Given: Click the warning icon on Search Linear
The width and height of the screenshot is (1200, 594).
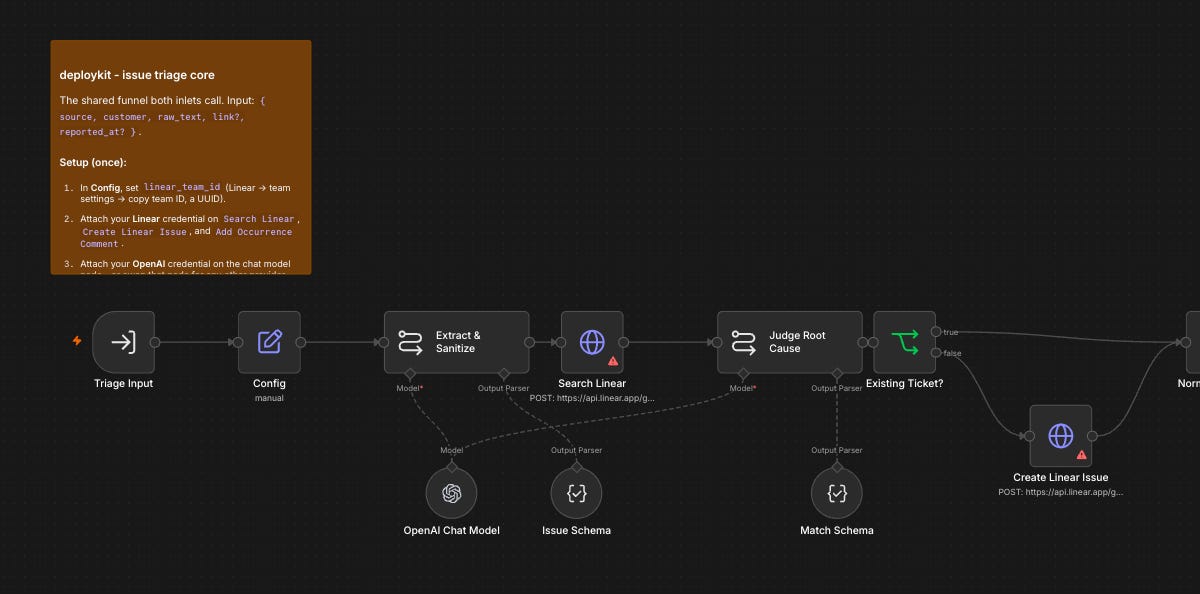Looking at the screenshot, I should tap(613, 361).
